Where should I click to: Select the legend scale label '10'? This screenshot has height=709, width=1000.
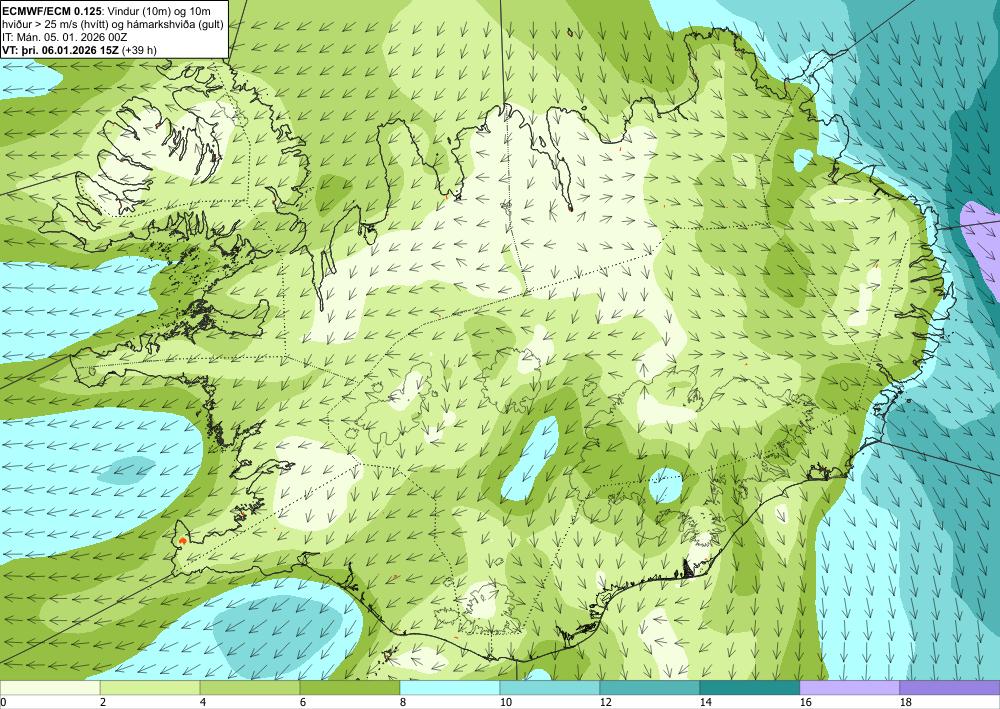pyautogui.click(x=505, y=702)
